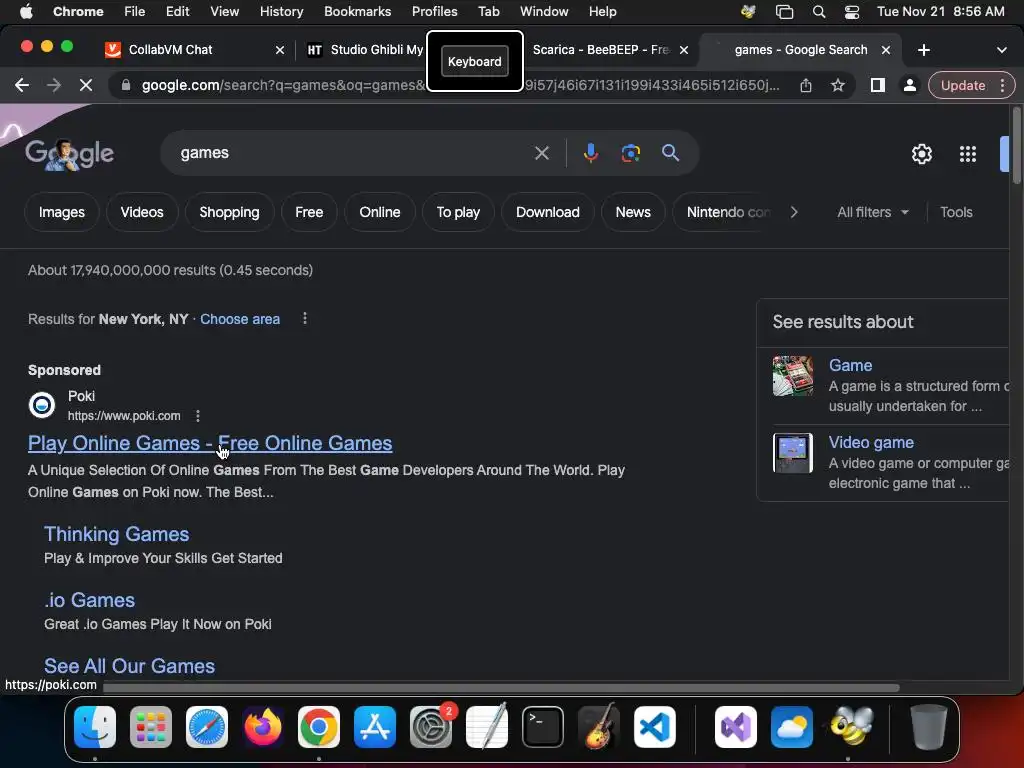Open Control Center in the menu bar
Image resolution: width=1024 pixels, height=768 pixels.
coord(852,12)
